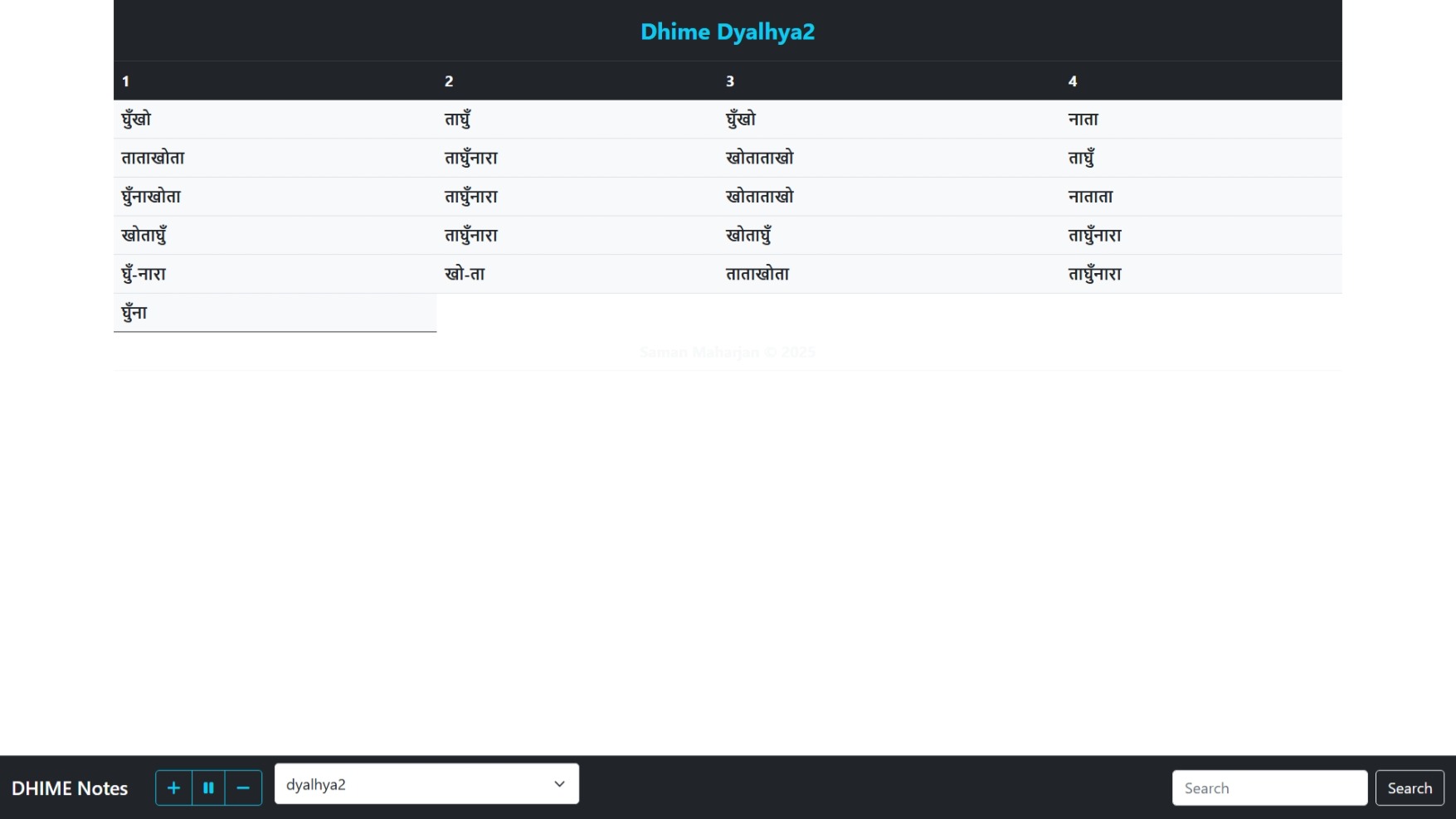
Task: Click the Search button
Action: tap(1409, 787)
